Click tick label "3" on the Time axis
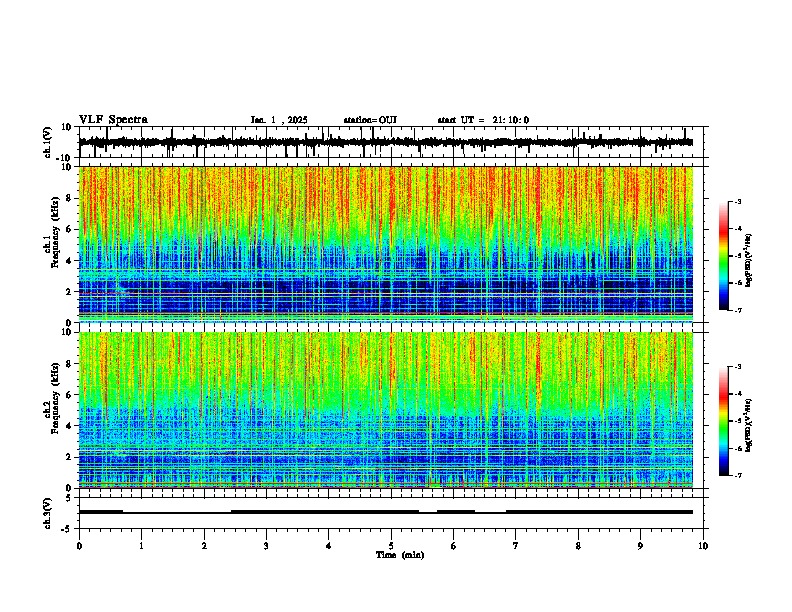Screen dimensions: 792x612 click(x=267, y=546)
